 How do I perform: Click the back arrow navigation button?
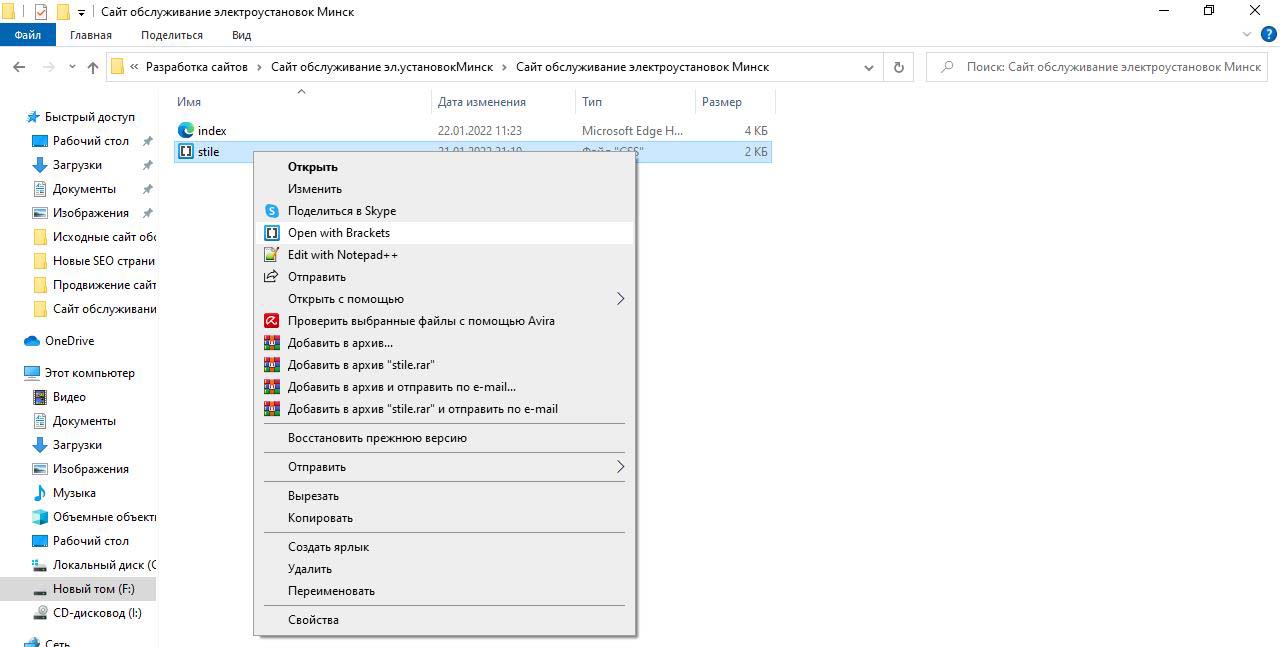tap(19, 67)
